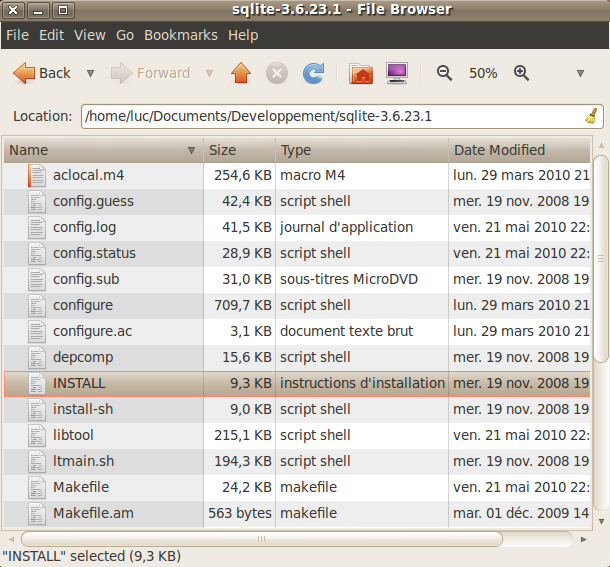Screen dimensions: 610x567
Task: Select the config.sub file icon
Action: pos(37,279)
